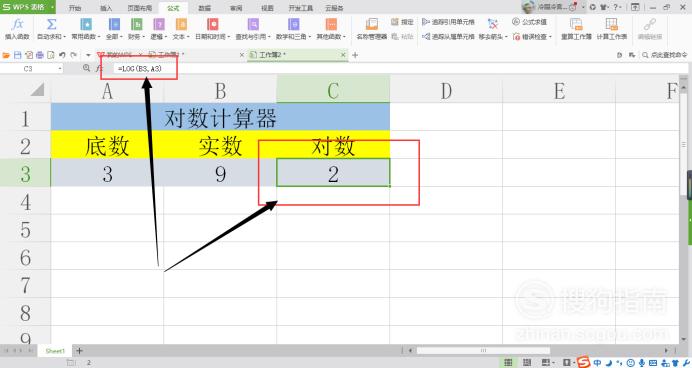Screen dimensions: 692x368
Task: Open the 财务 financial functions icon
Action: click(x=137, y=25)
